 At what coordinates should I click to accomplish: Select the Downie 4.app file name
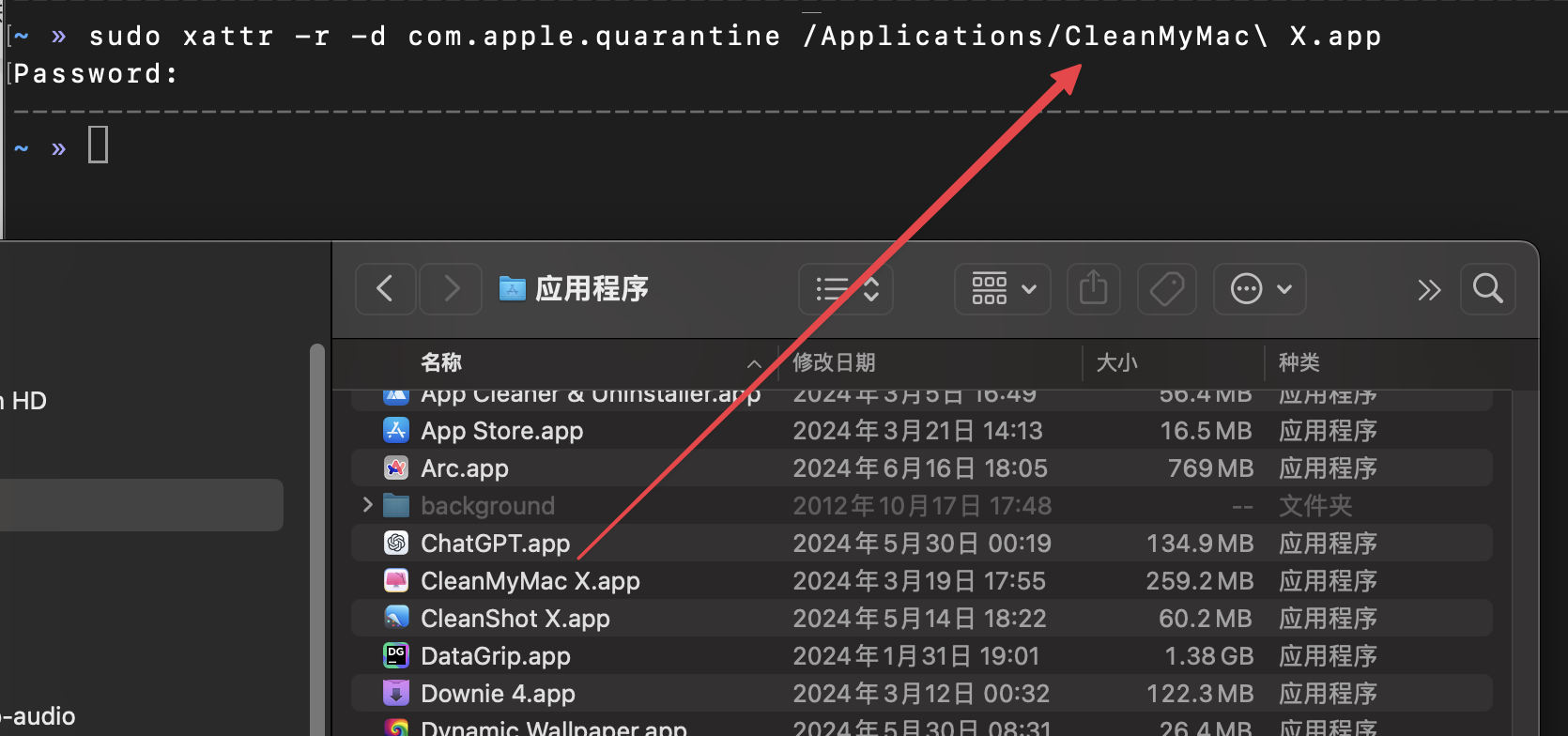[x=498, y=694]
